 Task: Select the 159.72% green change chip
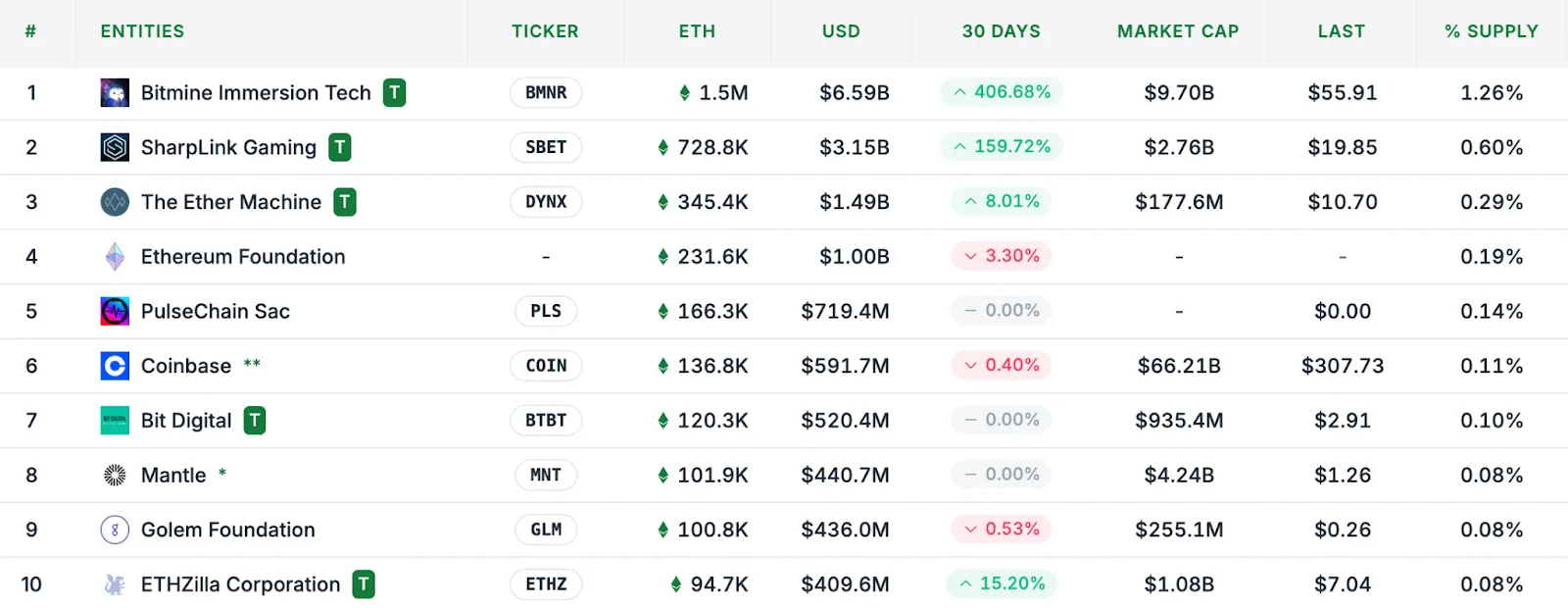[x=1001, y=147]
